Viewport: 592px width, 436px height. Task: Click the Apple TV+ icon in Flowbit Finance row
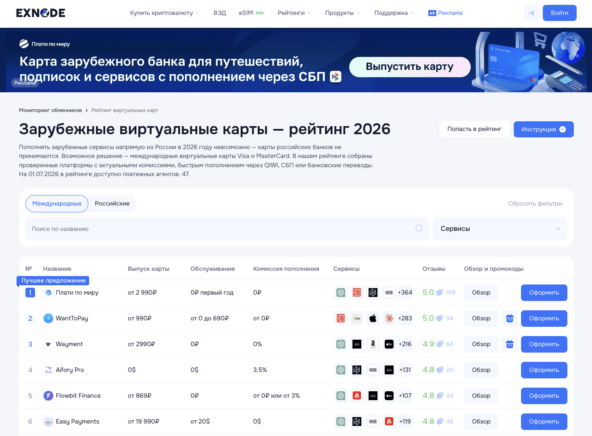389,396
